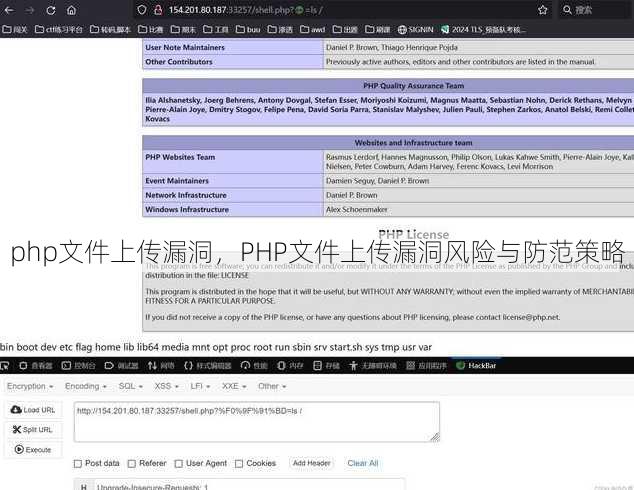The height and width of the screenshot is (490, 634).
Task: Enable the Post data checkbox
Action: point(78,464)
